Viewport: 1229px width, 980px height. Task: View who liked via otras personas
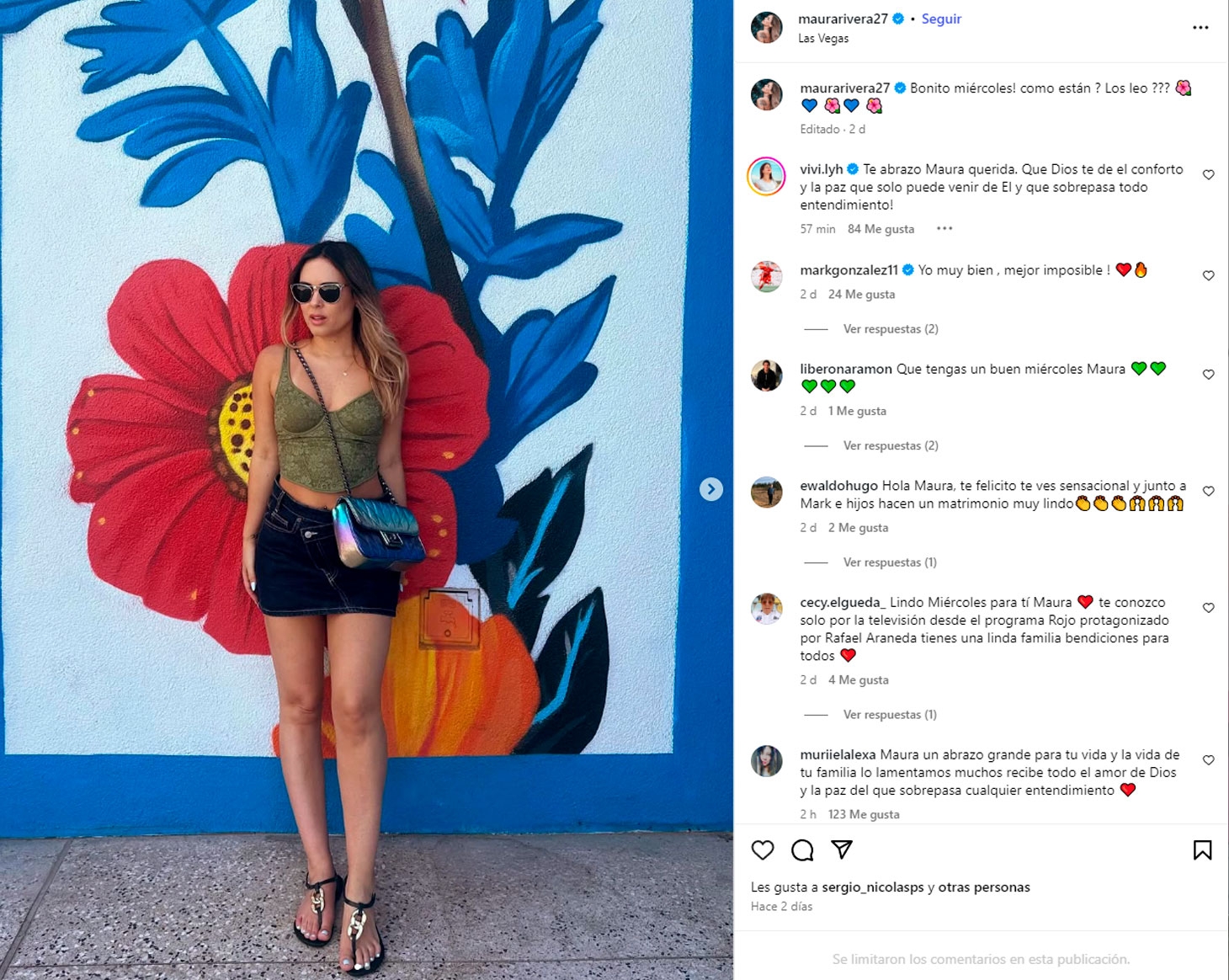[984, 887]
